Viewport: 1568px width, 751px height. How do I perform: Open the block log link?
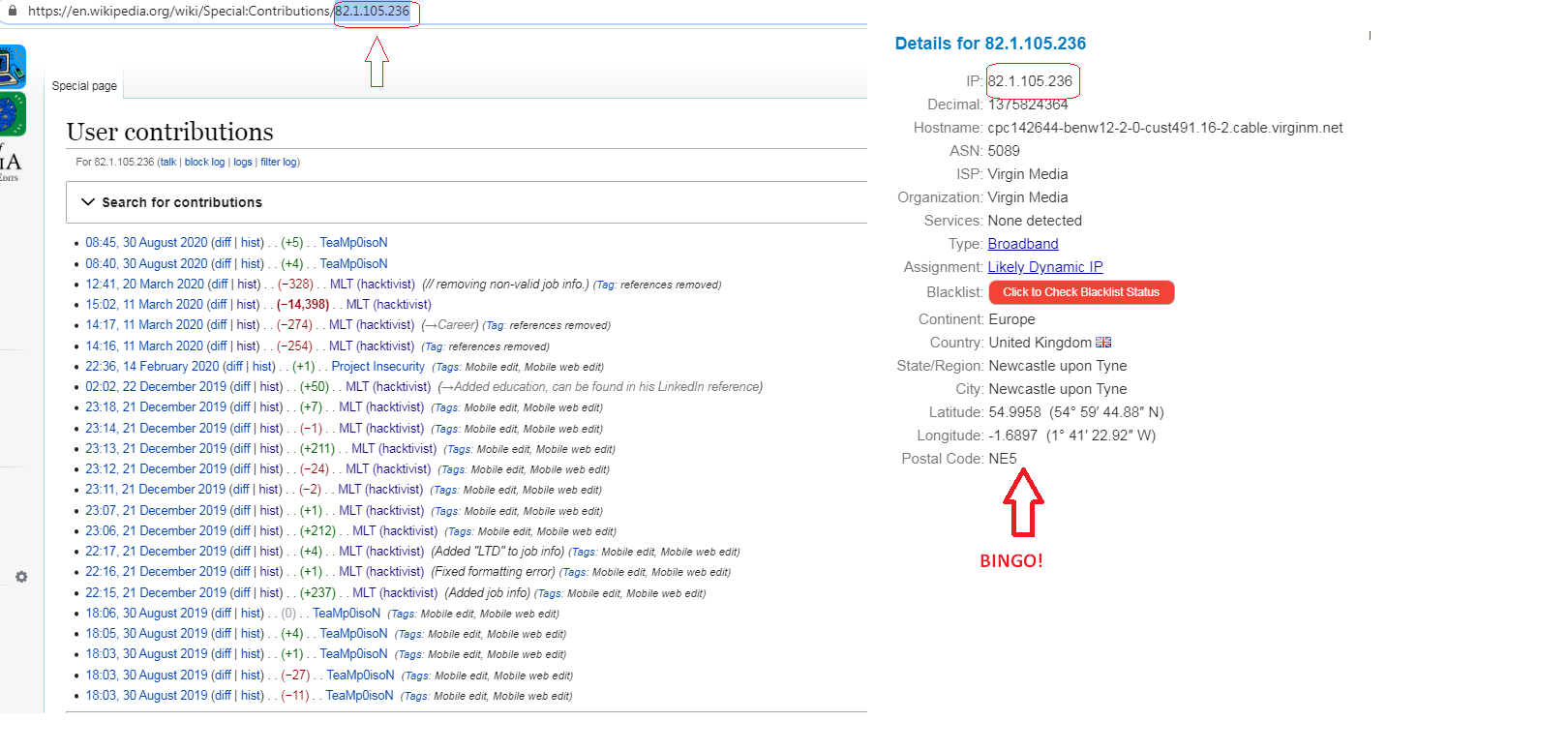[x=204, y=163]
